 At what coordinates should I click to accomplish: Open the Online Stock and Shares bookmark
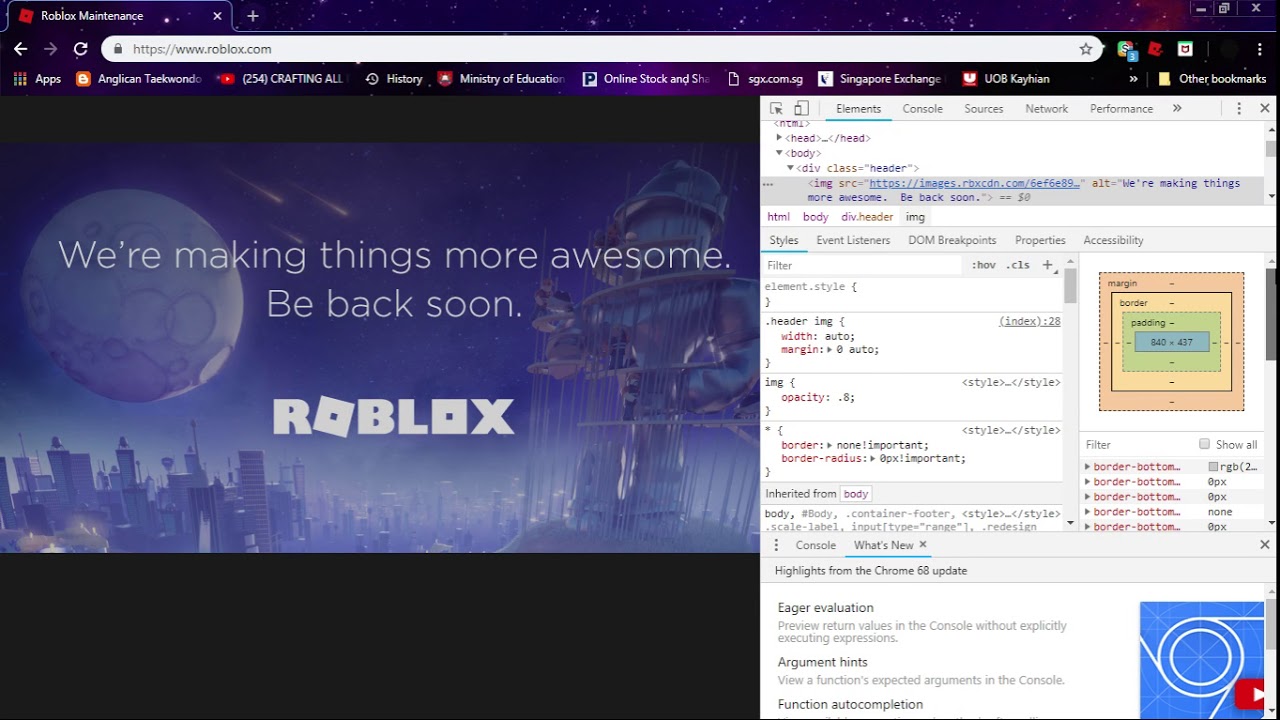[646, 79]
